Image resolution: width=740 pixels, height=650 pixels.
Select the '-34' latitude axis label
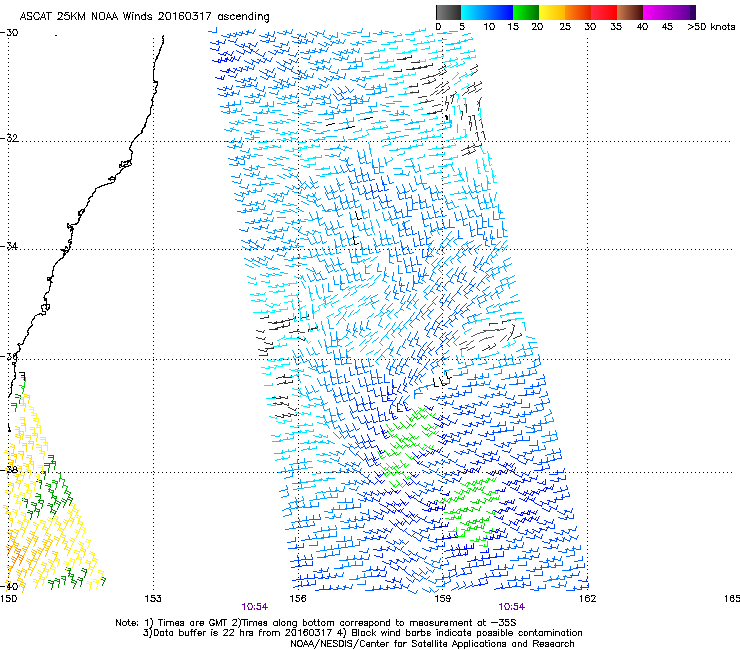coord(9,246)
